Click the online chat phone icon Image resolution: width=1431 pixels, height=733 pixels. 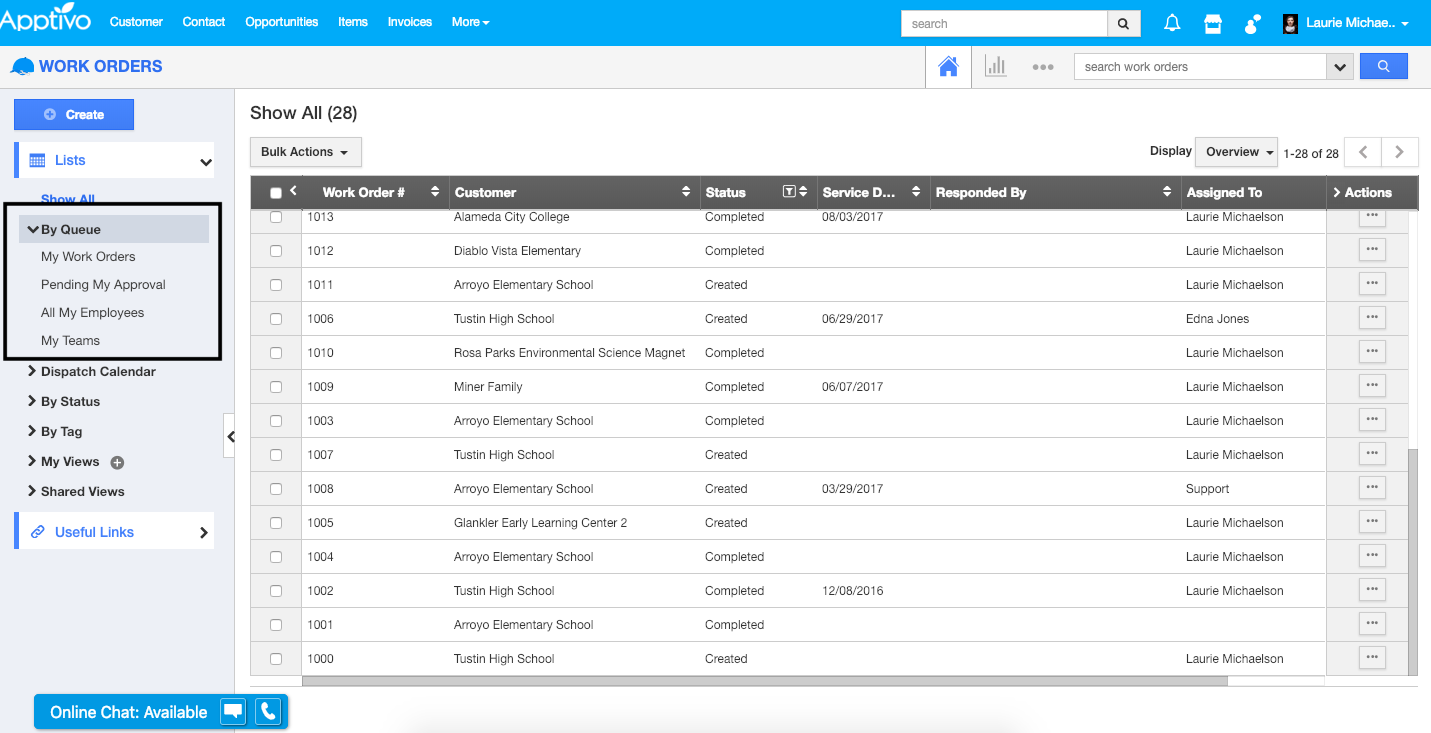[x=268, y=712]
